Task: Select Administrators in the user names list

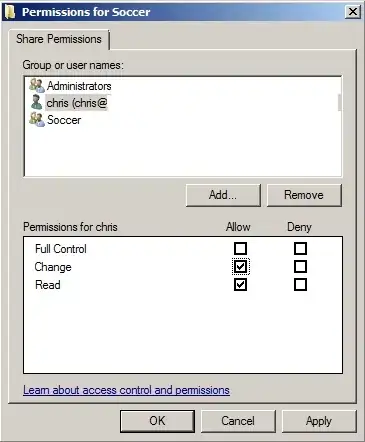Action: pyautogui.click(x=79, y=86)
